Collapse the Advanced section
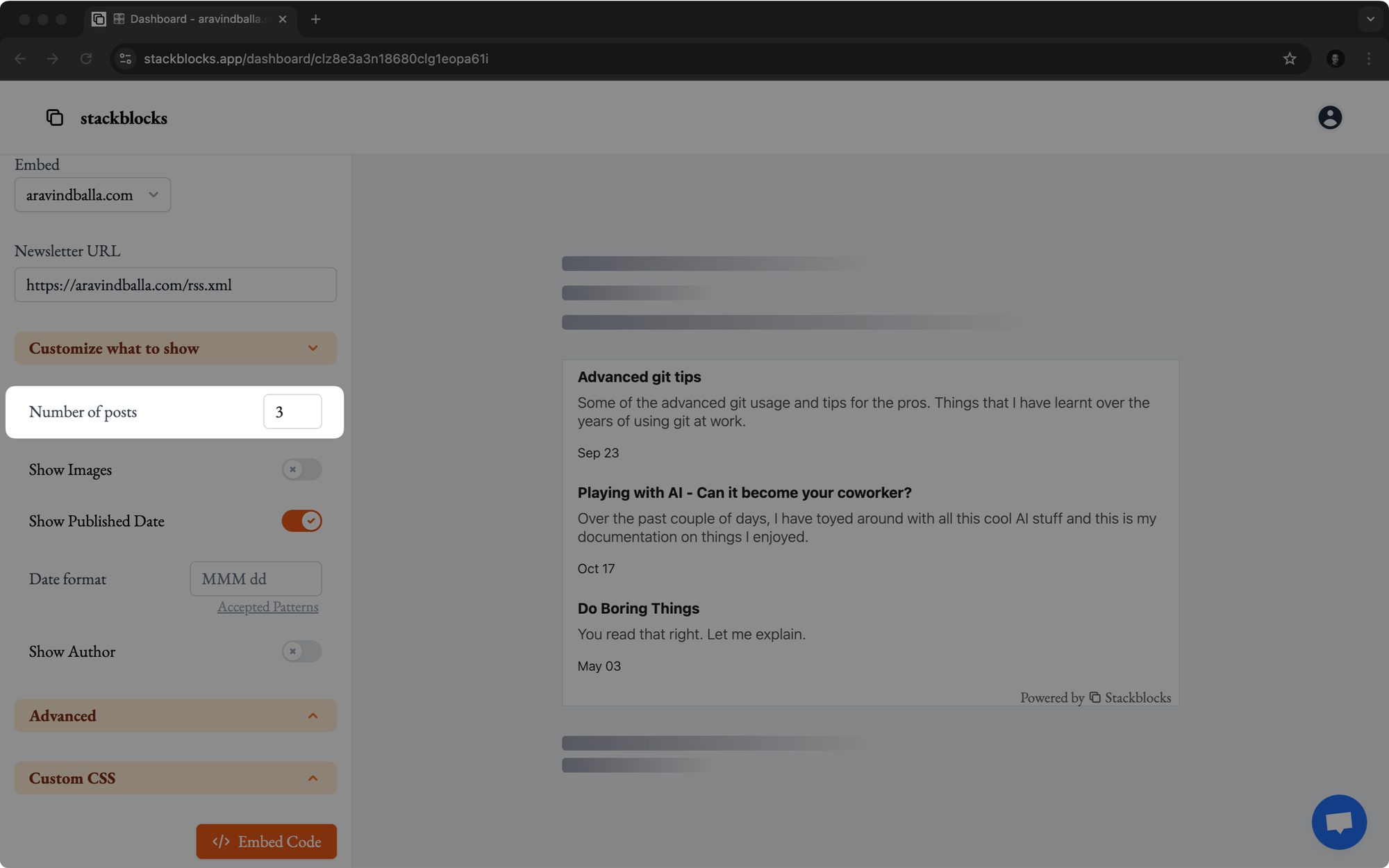Screen dimensions: 1389x868 pos(313,715)
